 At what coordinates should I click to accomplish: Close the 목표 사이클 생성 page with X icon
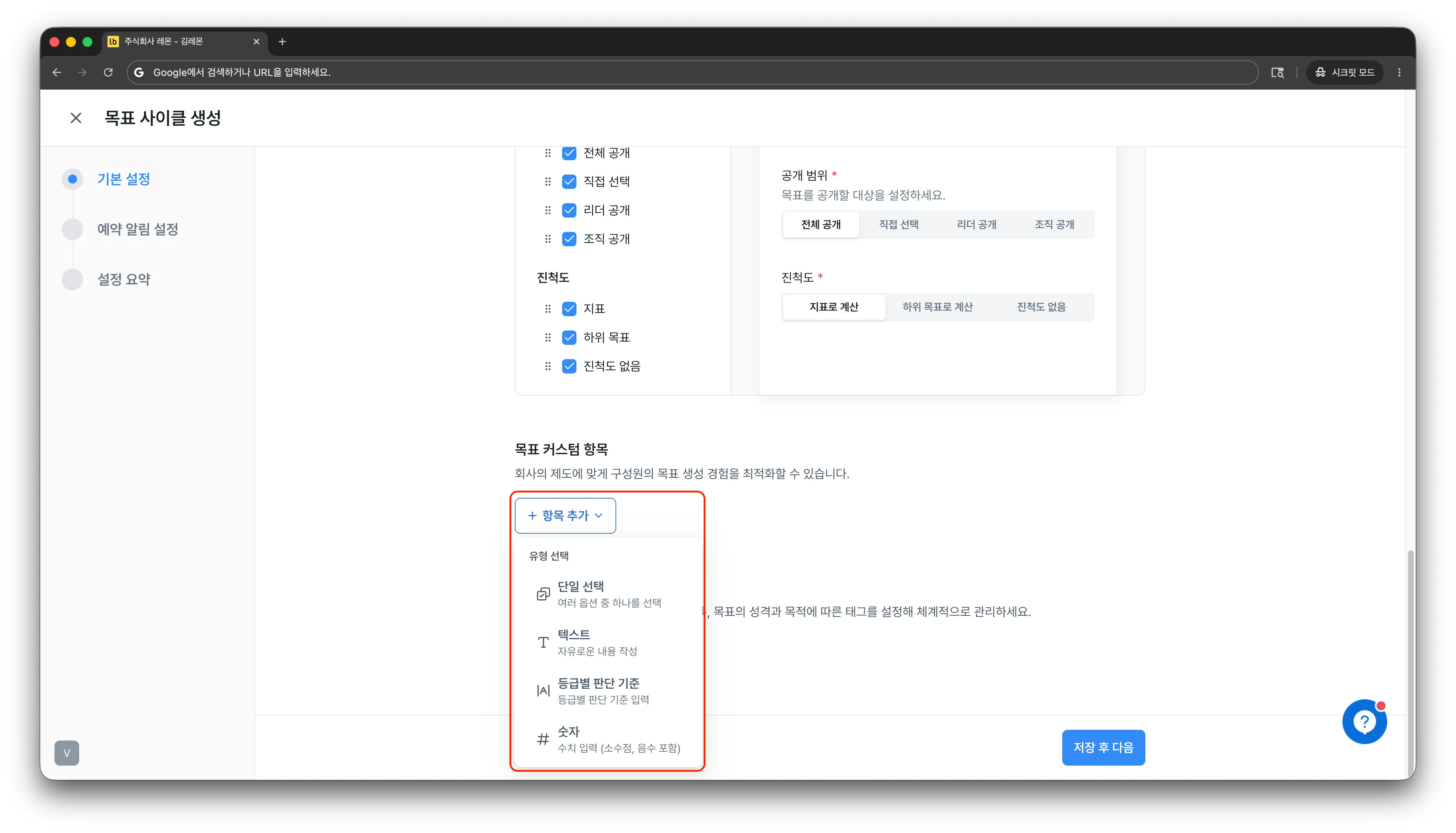tap(76, 118)
